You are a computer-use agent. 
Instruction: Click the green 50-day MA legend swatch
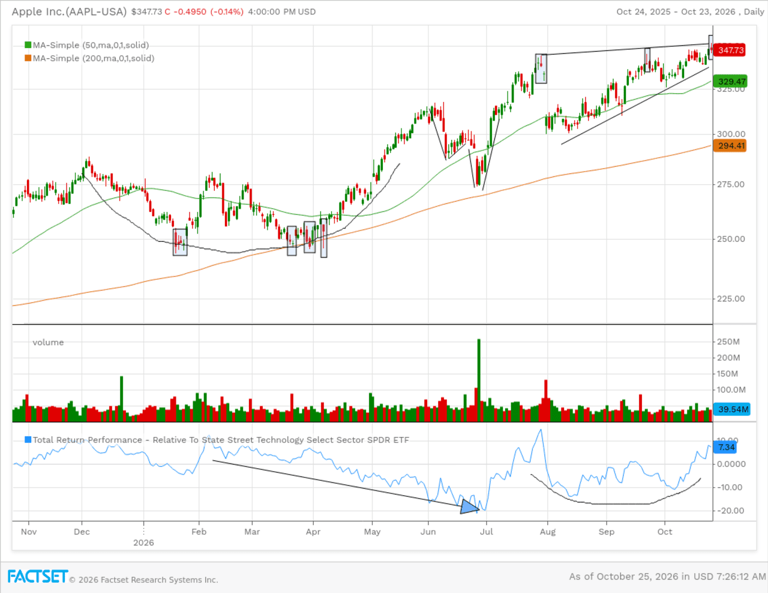point(28,45)
